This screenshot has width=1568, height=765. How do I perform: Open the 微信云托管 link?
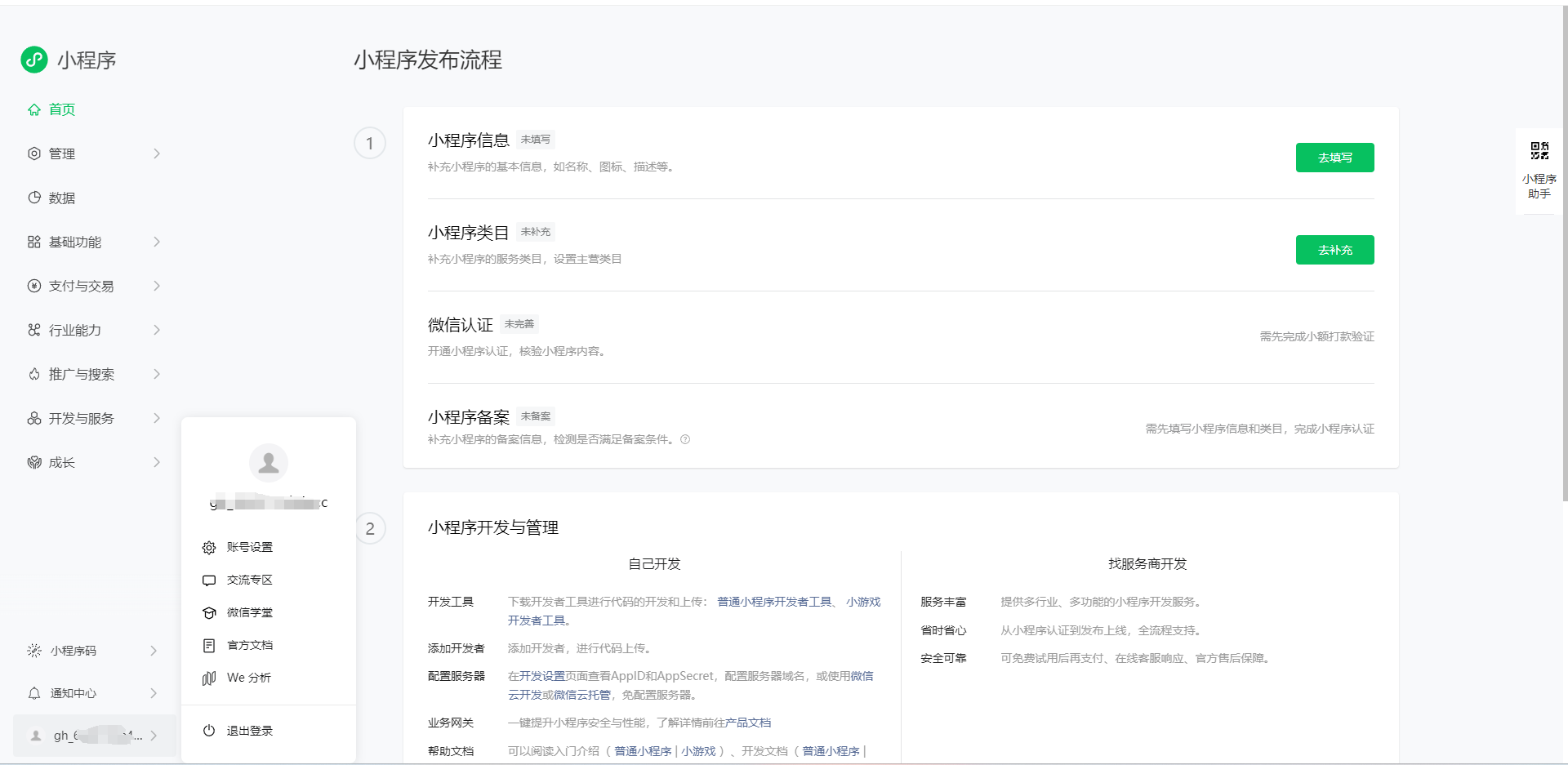point(582,695)
